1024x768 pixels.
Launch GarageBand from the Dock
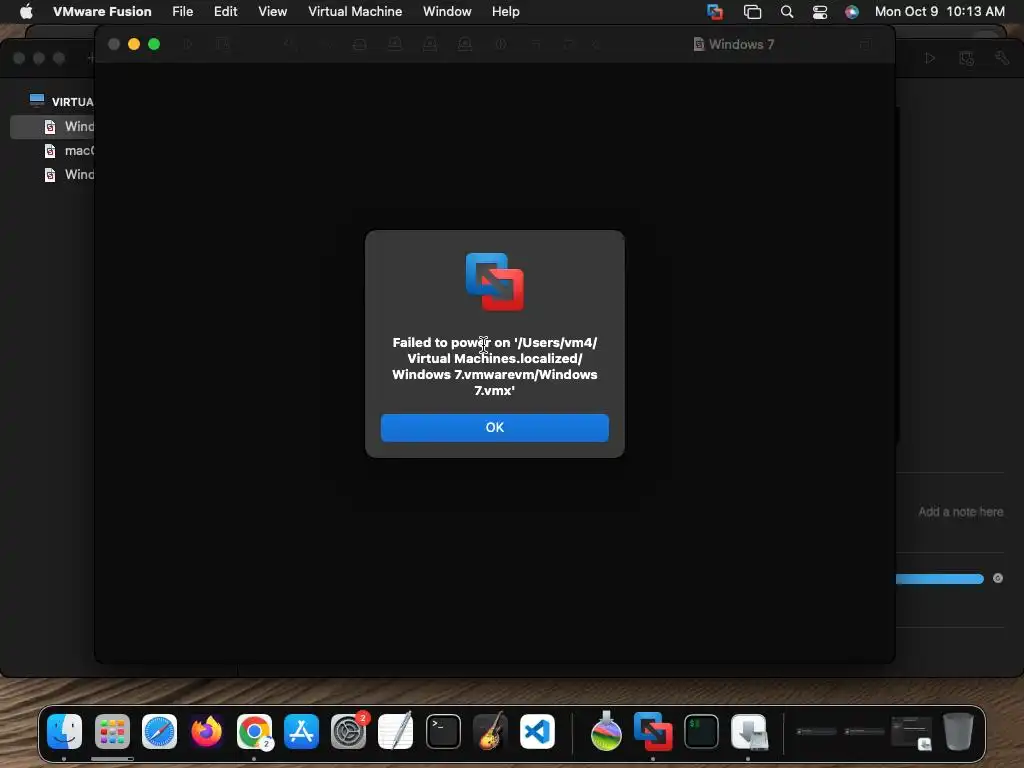point(490,731)
